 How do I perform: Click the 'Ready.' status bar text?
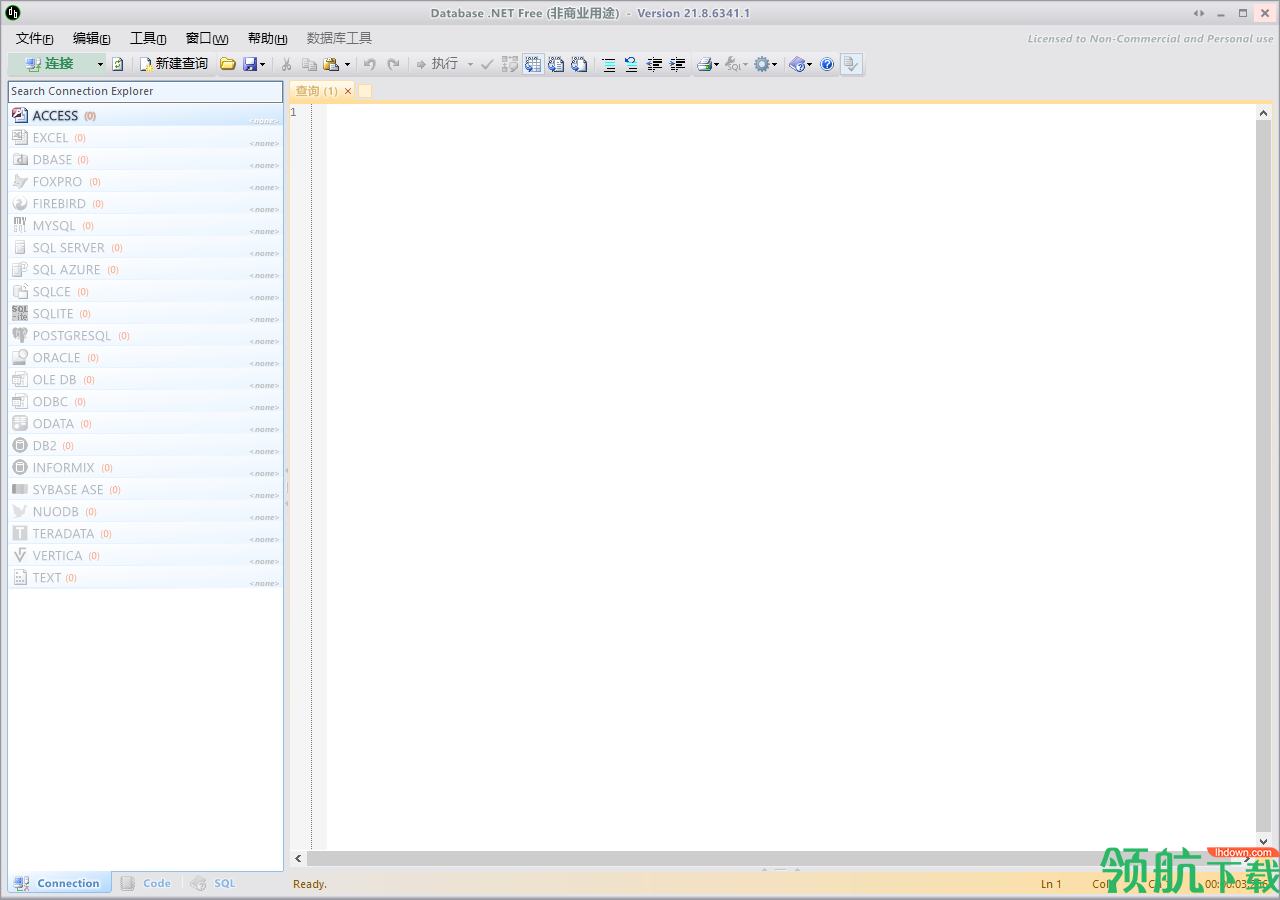[310, 884]
